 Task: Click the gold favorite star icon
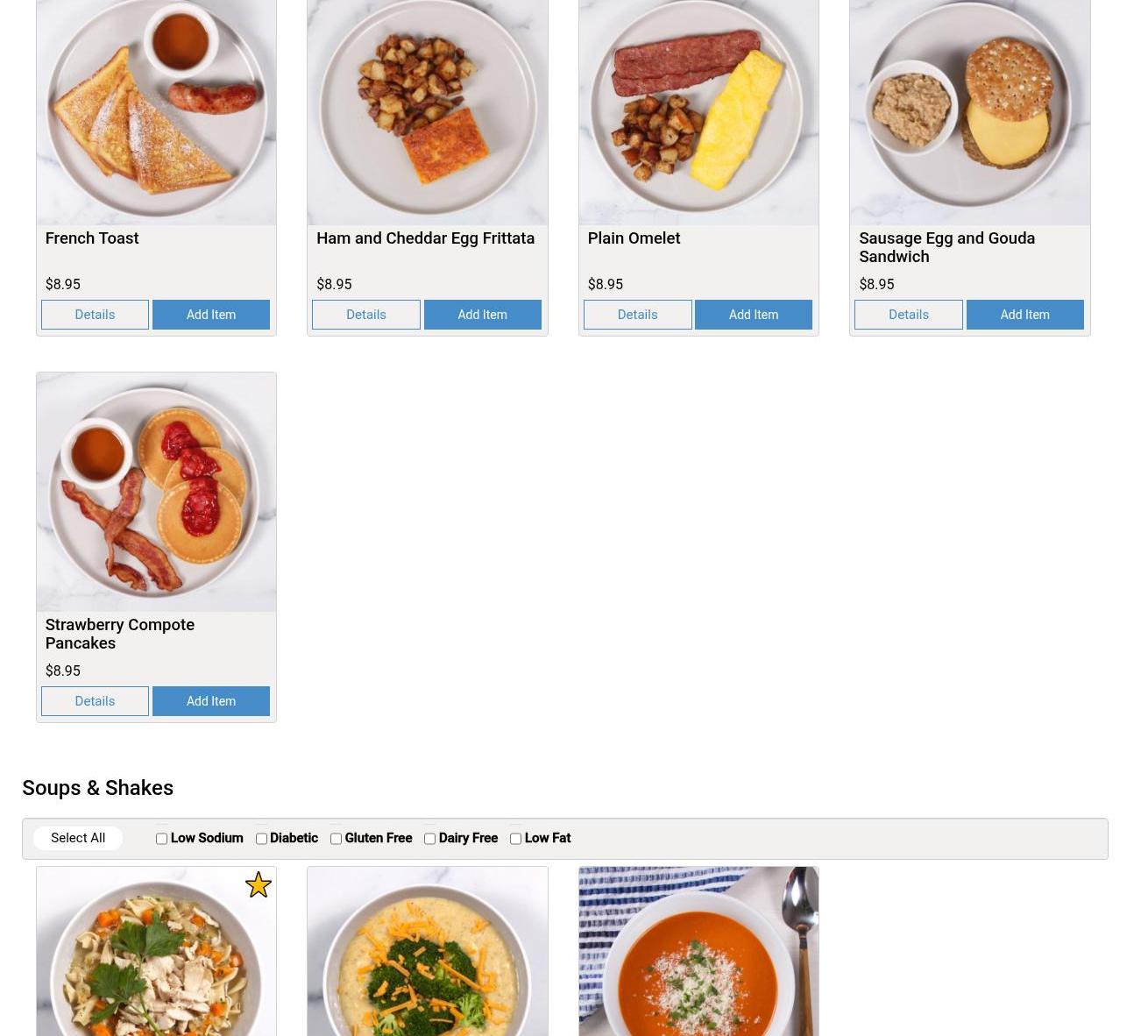[258, 884]
